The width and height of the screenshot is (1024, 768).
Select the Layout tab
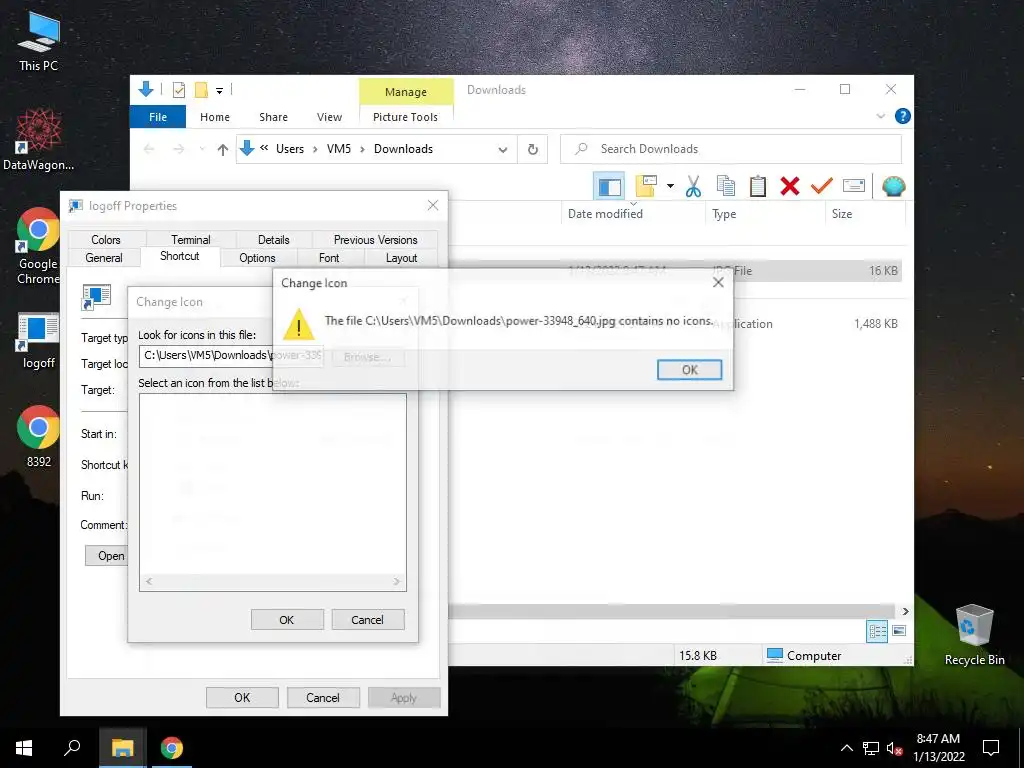[401, 258]
